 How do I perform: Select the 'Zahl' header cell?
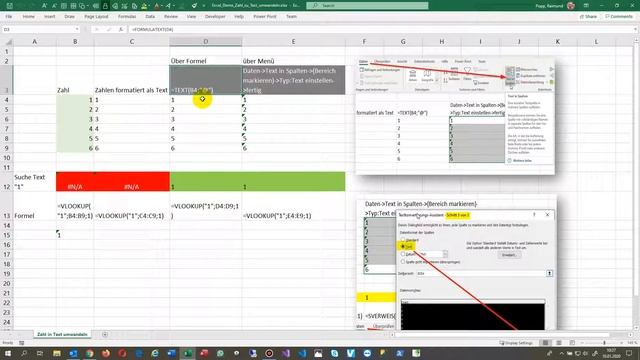pos(75,80)
